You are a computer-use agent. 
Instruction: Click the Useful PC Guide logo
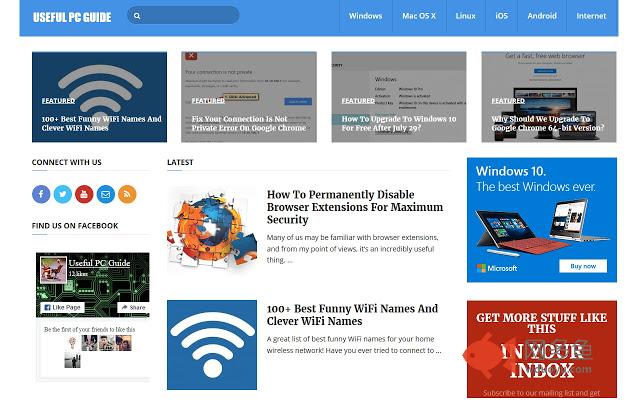point(72,17)
